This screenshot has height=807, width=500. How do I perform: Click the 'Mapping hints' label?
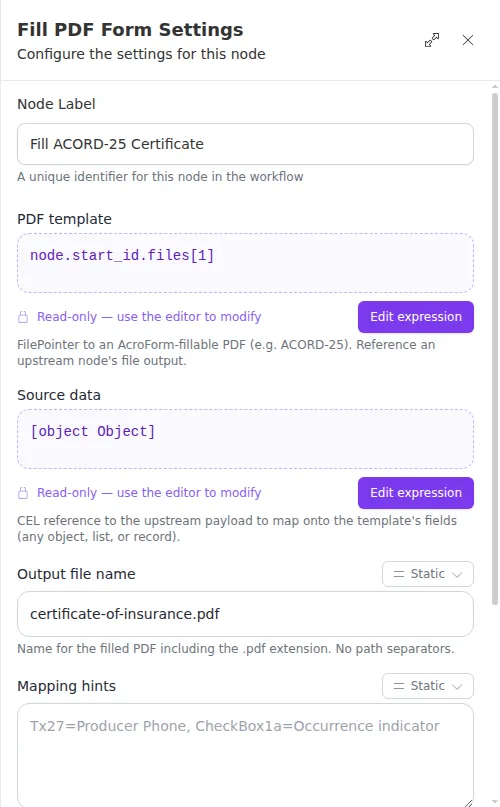coord(66,686)
